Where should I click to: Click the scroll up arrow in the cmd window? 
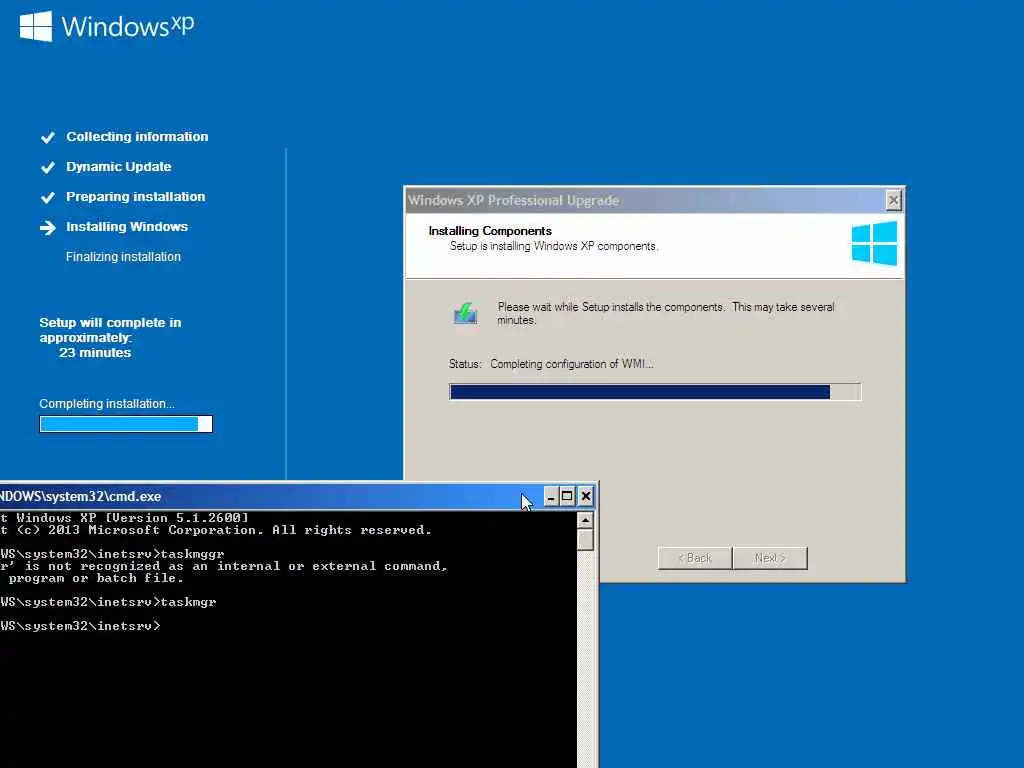[585, 520]
